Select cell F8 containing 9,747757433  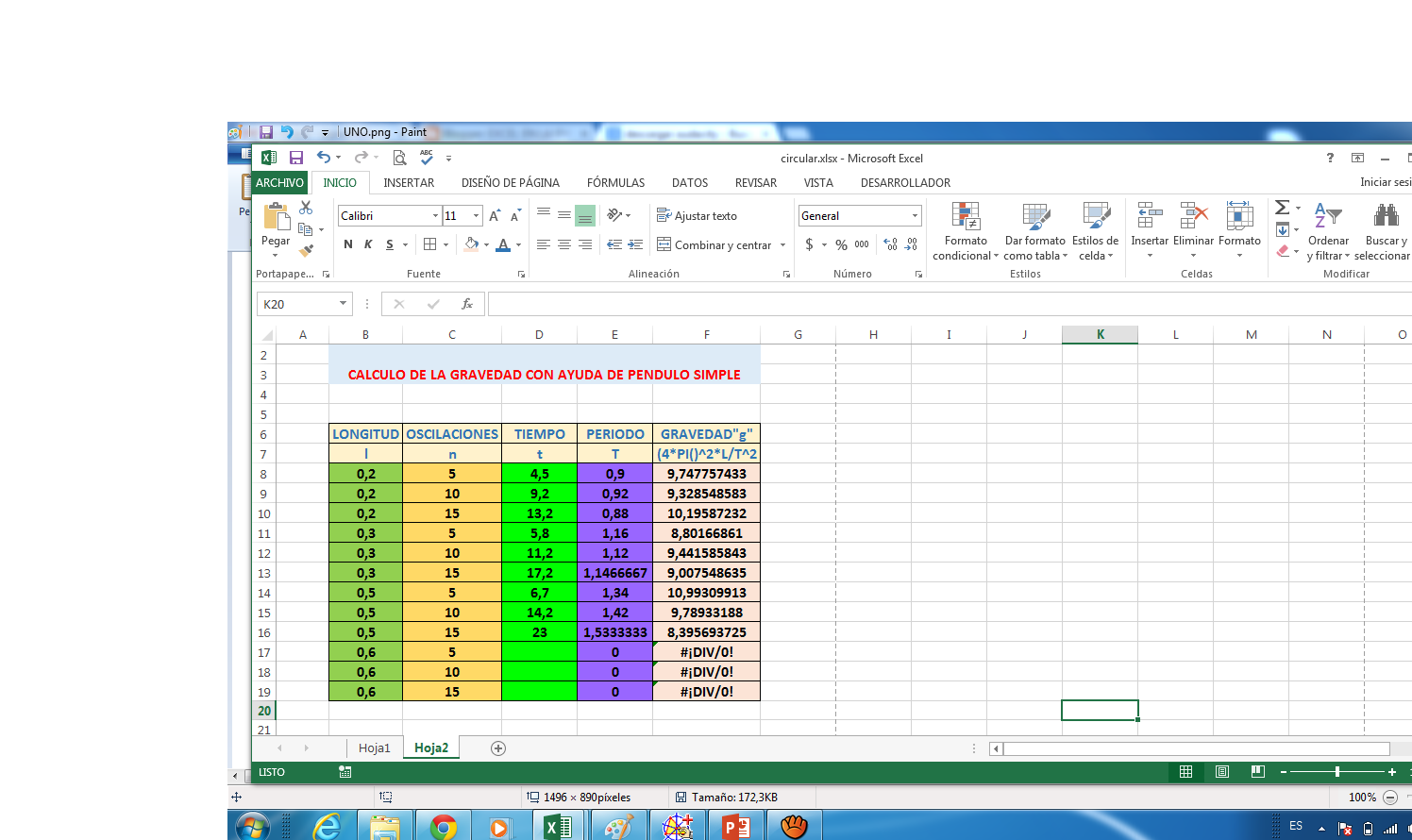(x=706, y=474)
